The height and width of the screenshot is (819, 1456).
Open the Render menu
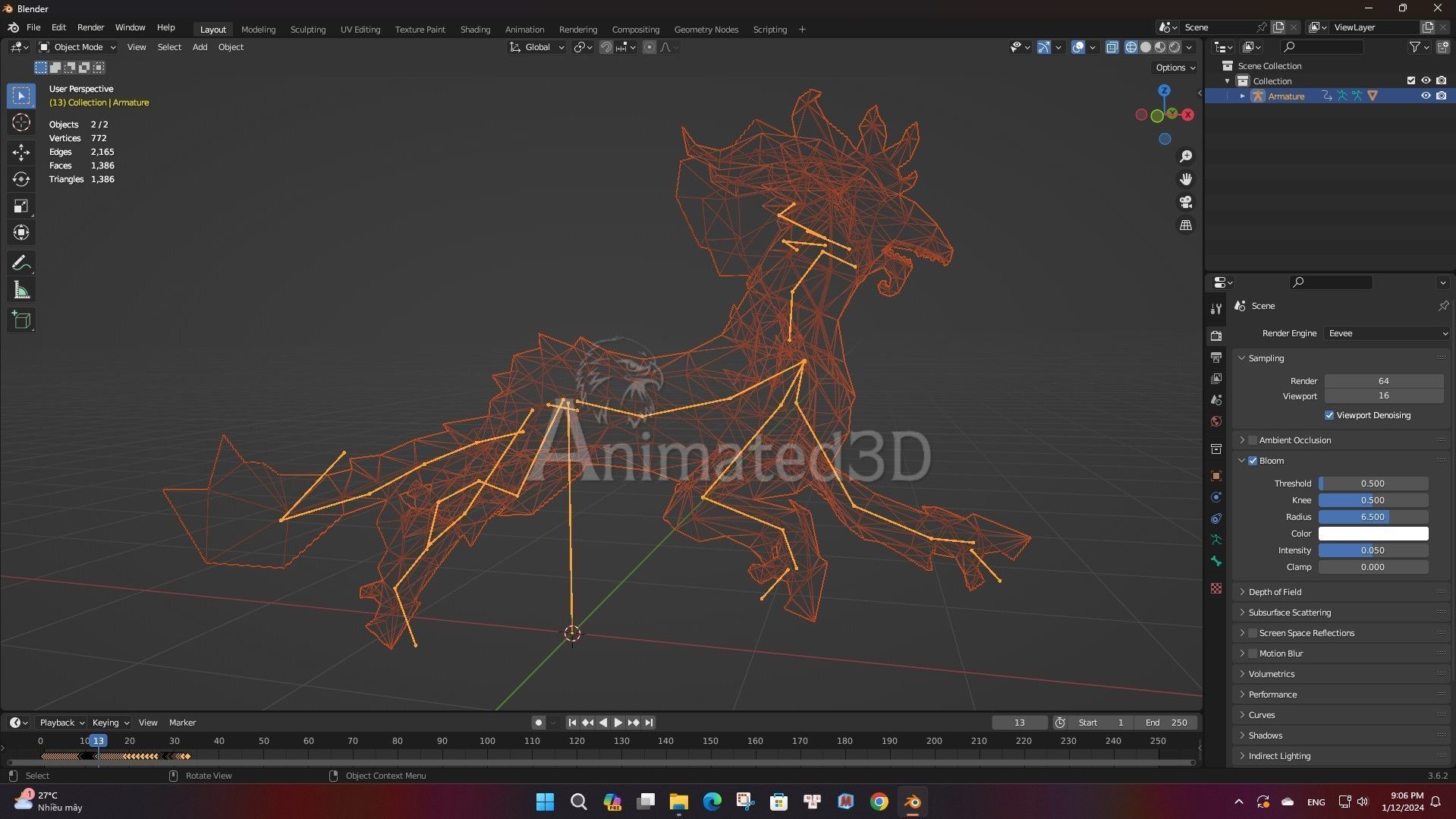click(x=90, y=27)
